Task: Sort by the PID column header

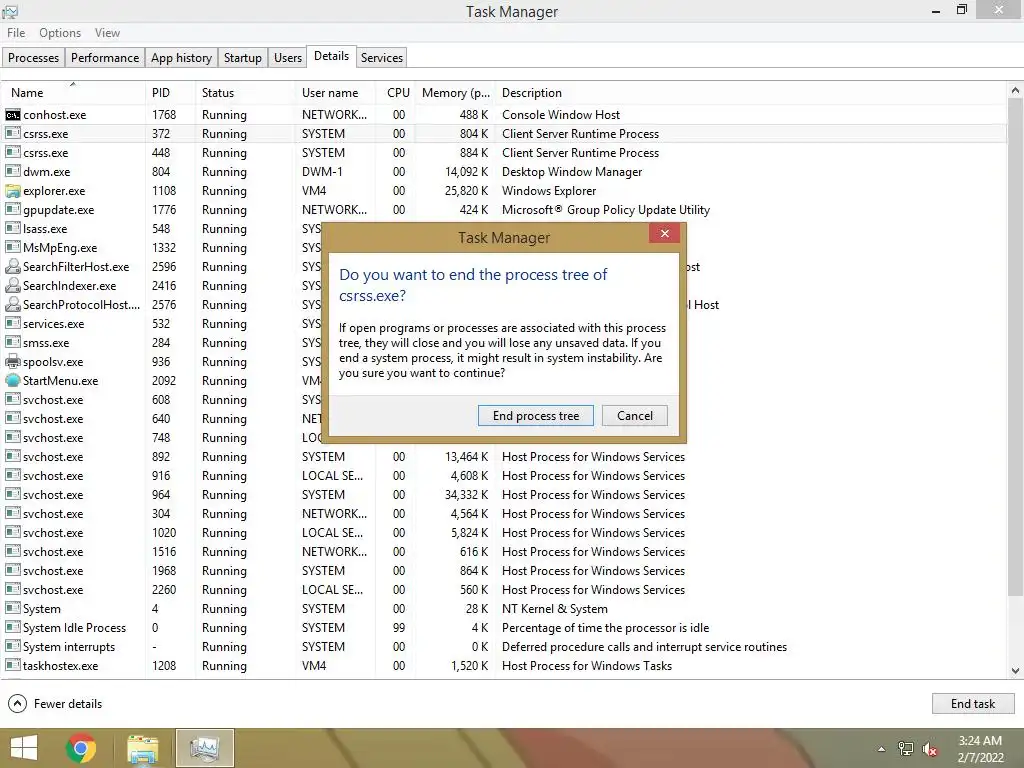Action: (170, 93)
